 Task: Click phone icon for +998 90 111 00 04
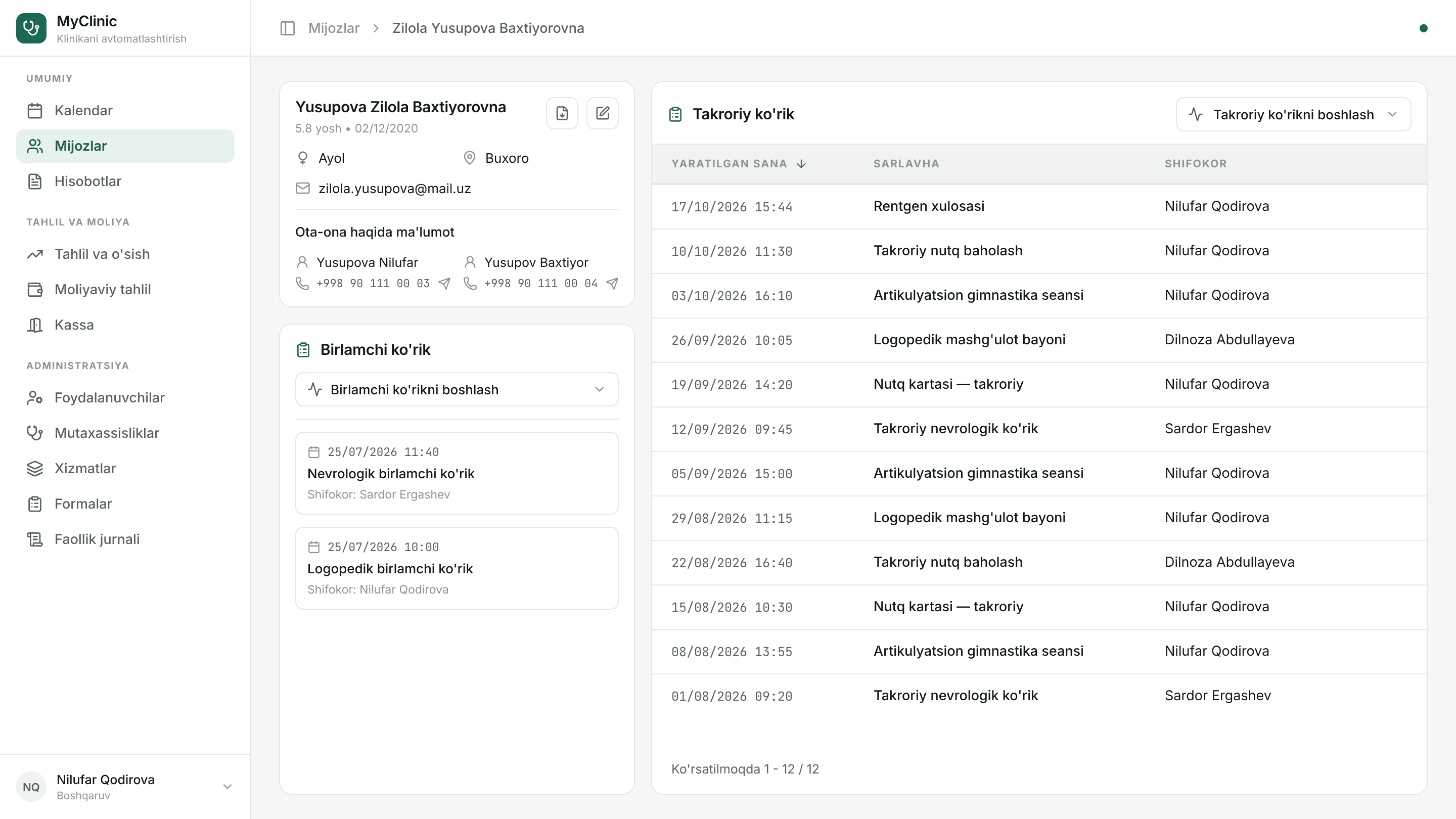[470, 283]
